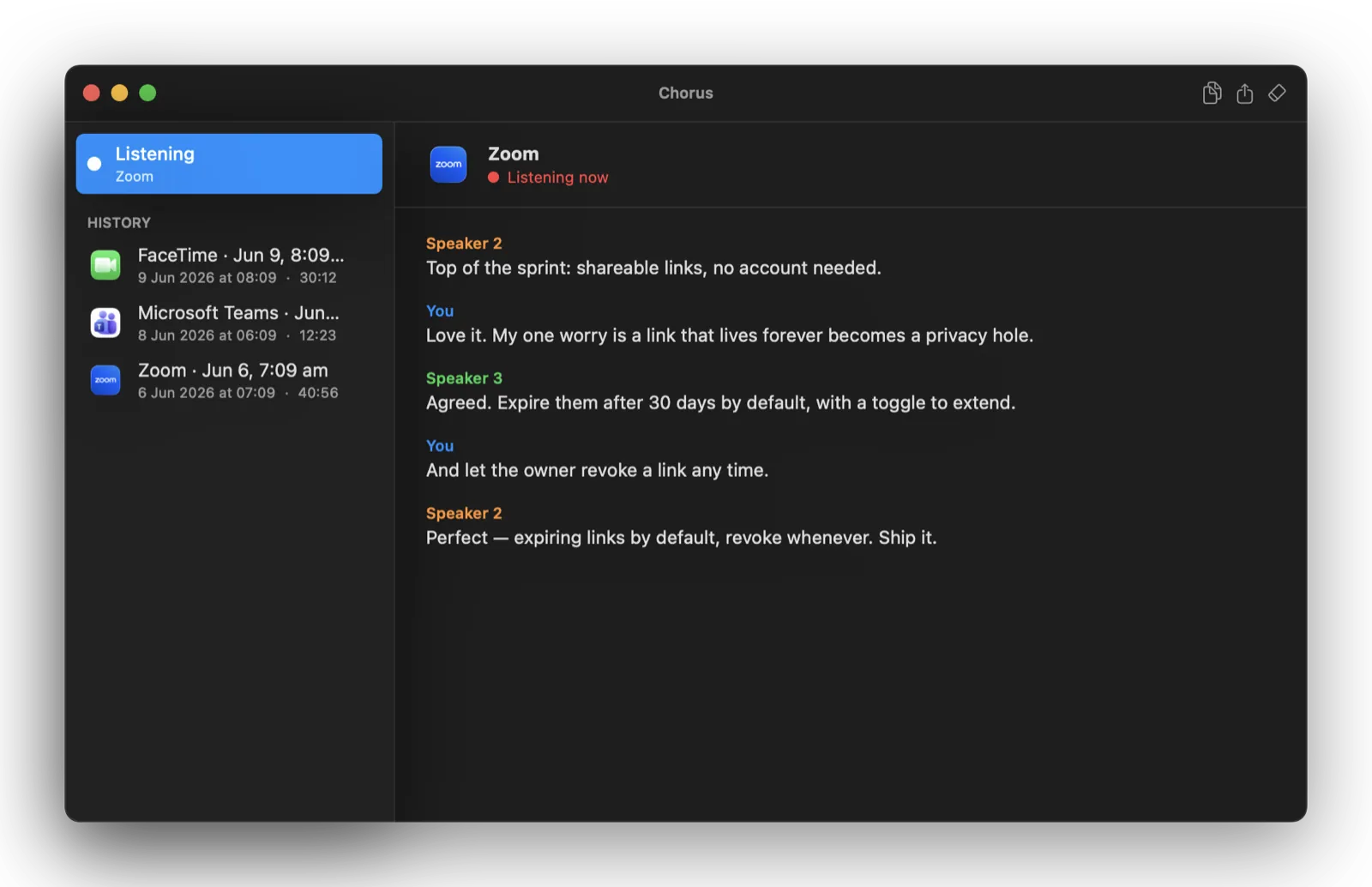Close the Chorus window with red button
Viewport: 1372px width, 887px height.
pos(92,93)
